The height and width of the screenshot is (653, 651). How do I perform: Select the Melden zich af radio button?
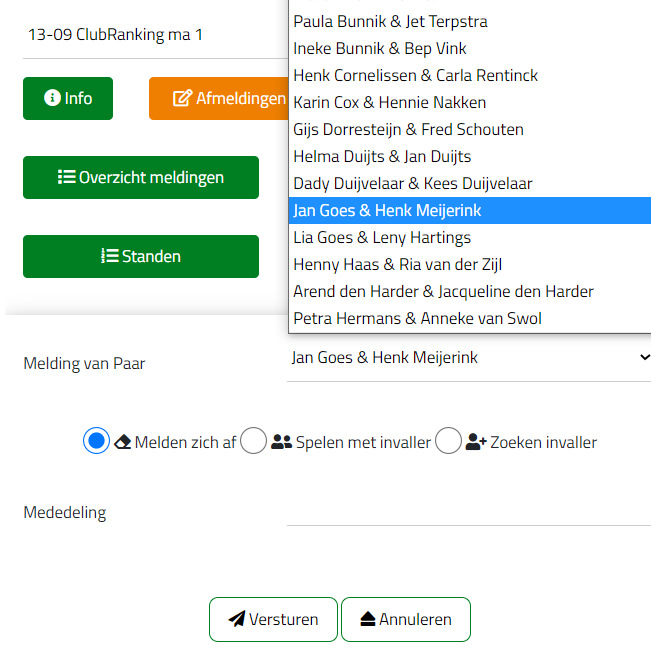[96, 441]
